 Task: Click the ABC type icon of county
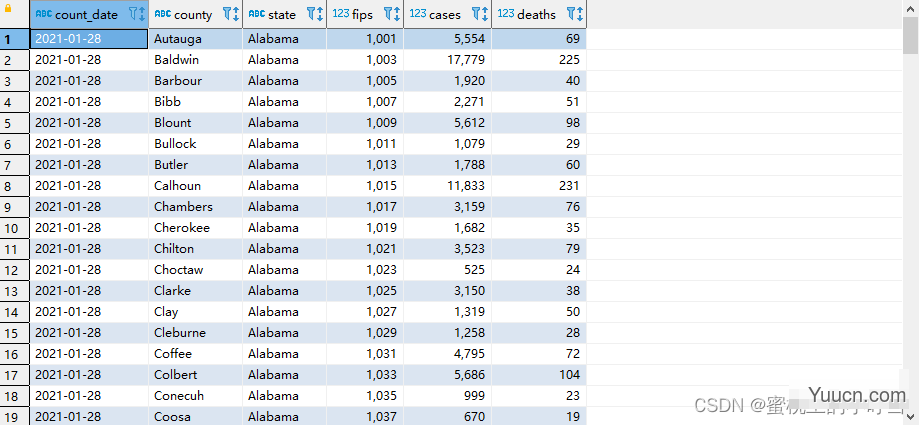162,14
